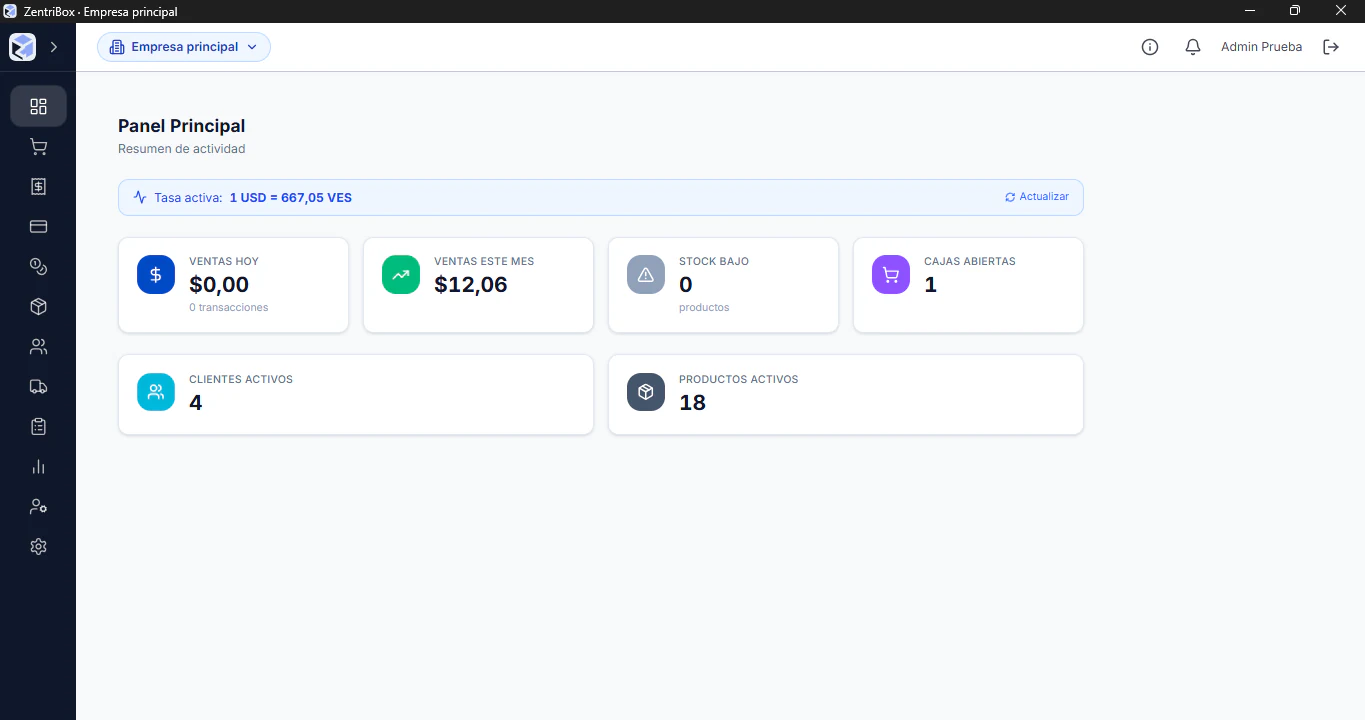
Task: Open the dashboard grid icon in sidebar
Action: pyautogui.click(x=38, y=106)
